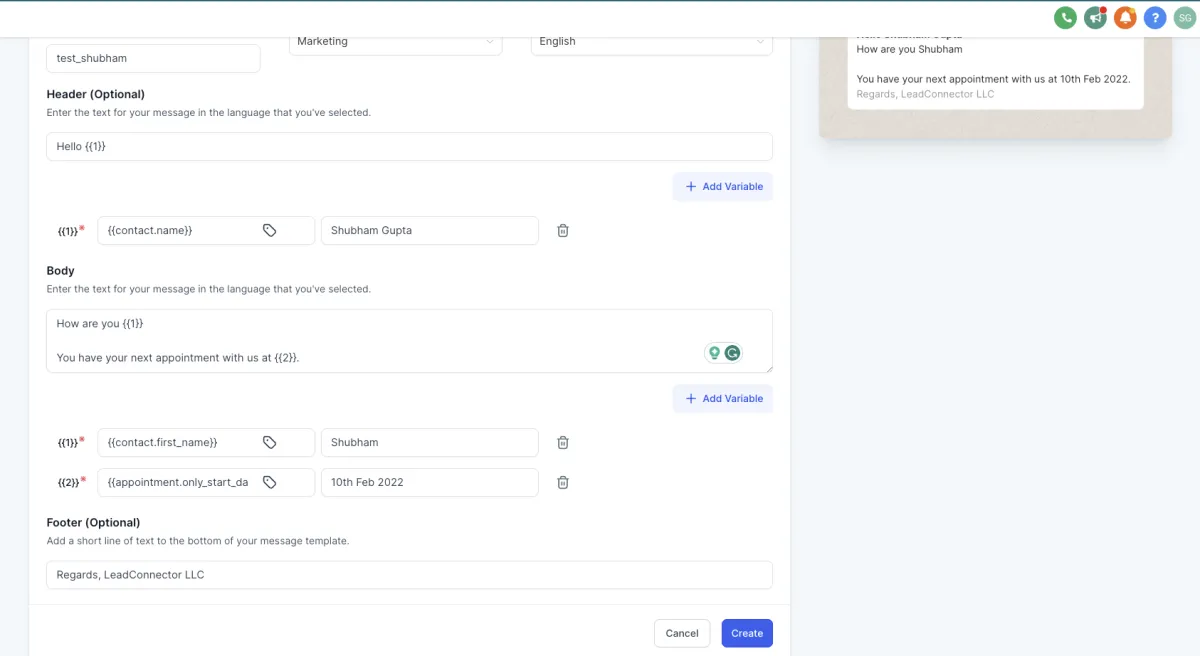1200x656 pixels.
Task: Create the message template
Action: pyautogui.click(x=747, y=633)
